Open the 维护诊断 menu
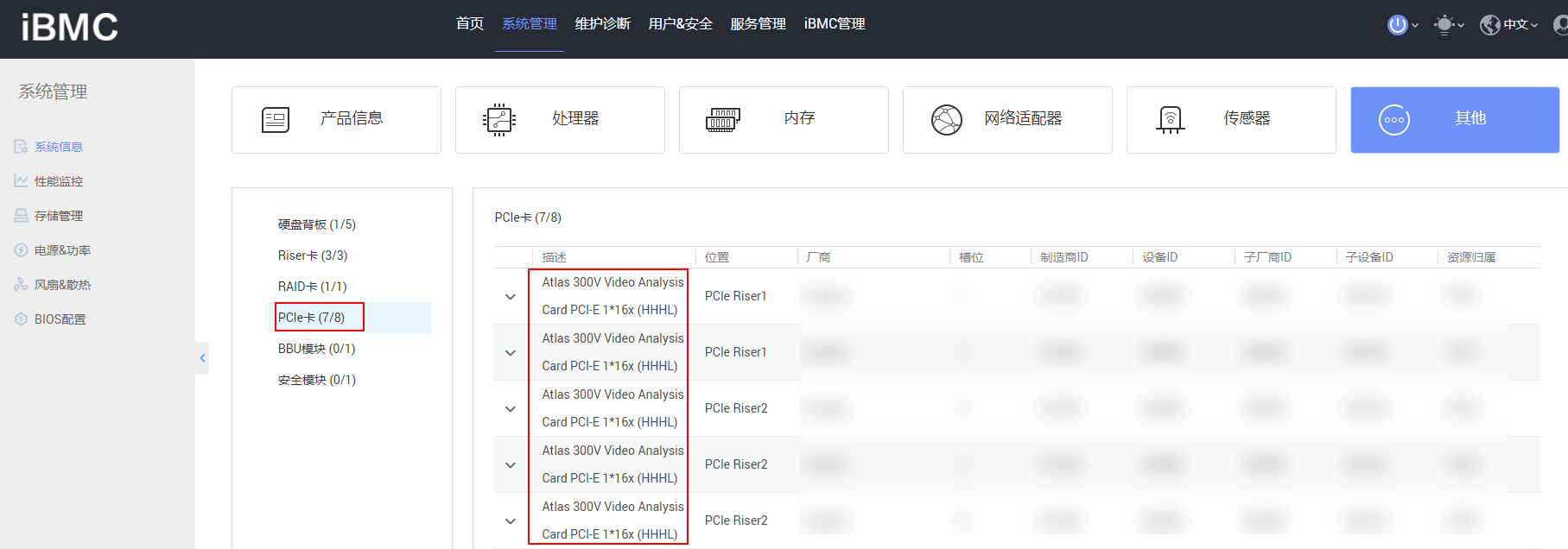Viewport: 1568px width, 549px height. tap(603, 24)
